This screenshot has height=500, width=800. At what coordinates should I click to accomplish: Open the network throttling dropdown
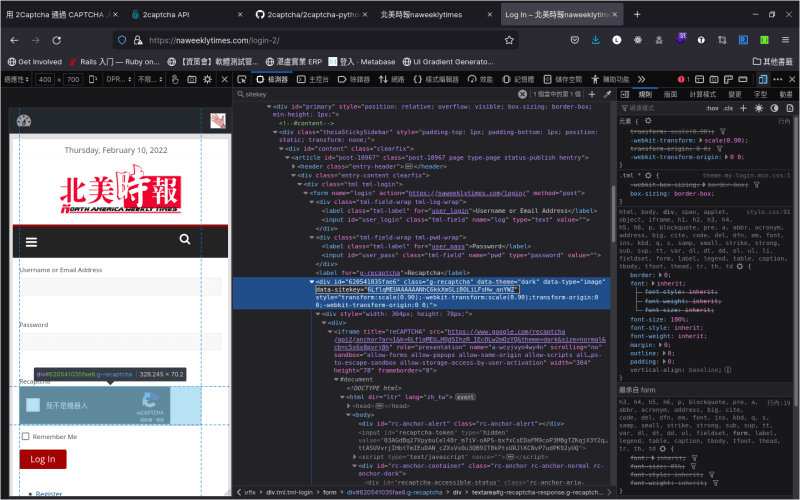[x=150, y=79]
